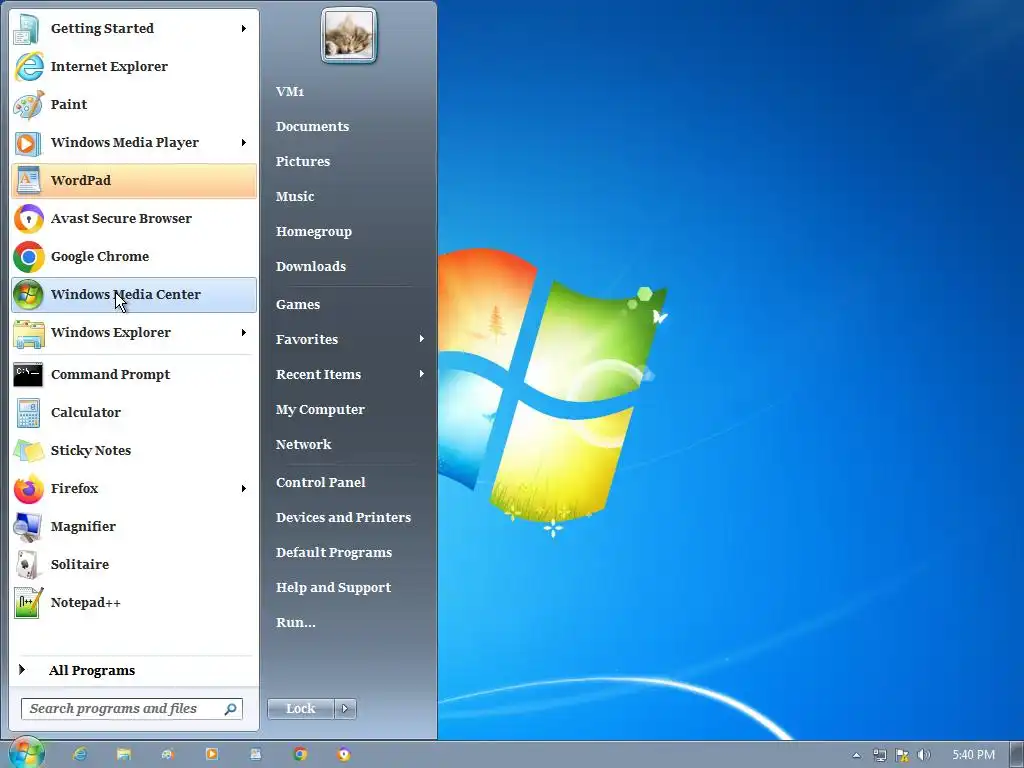Open Control Panel
1024x768 pixels.
click(321, 483)
